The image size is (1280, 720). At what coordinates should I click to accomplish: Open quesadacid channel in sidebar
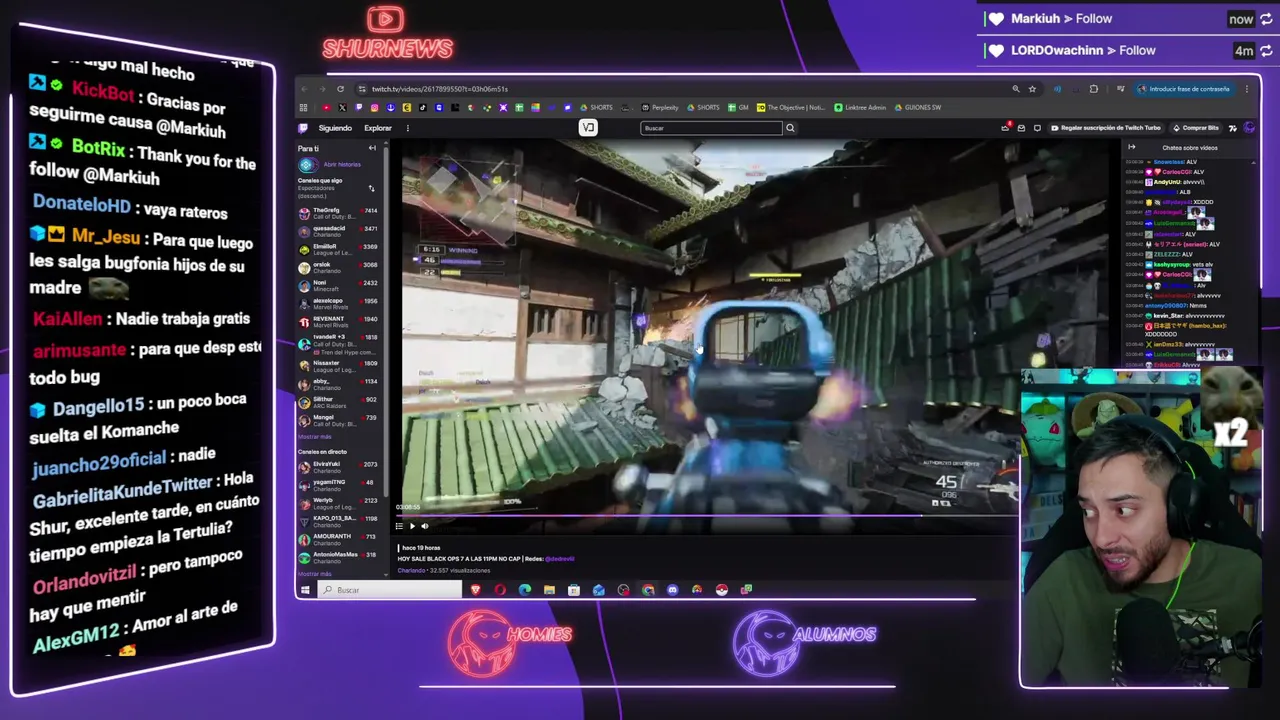tap(338, 231)
